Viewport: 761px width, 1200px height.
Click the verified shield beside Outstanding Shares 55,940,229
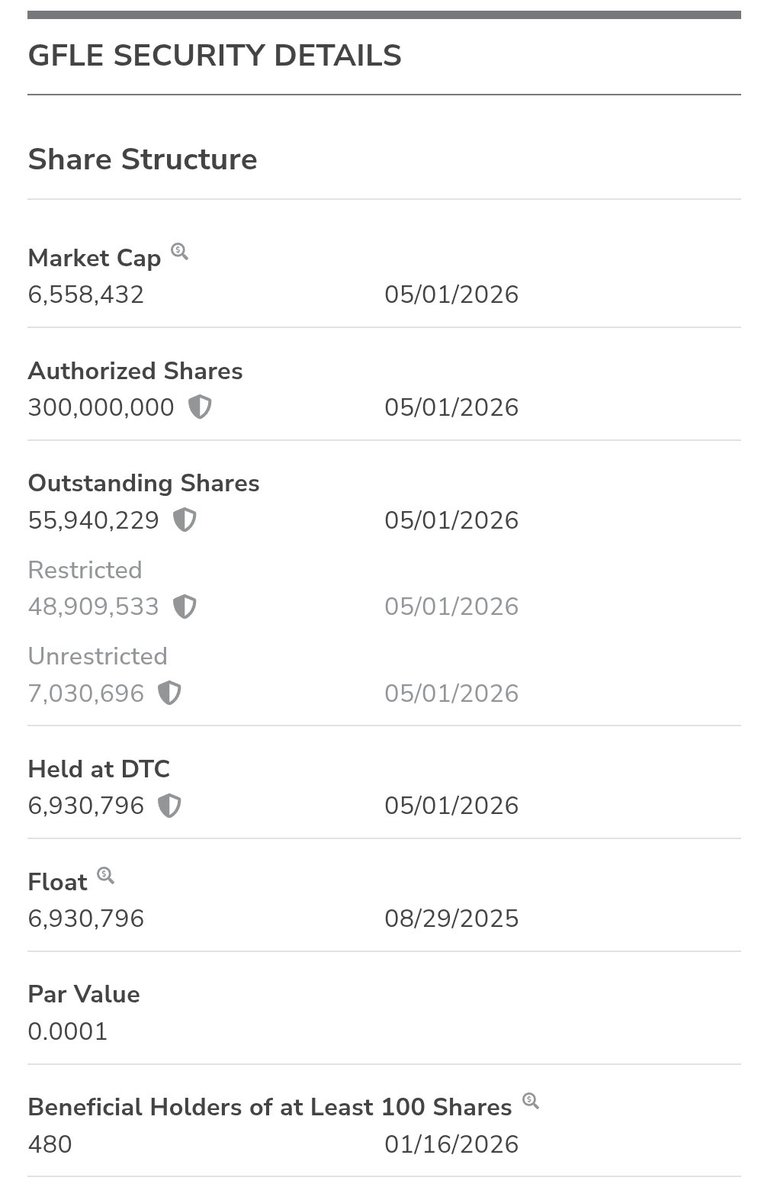point(185,520)
